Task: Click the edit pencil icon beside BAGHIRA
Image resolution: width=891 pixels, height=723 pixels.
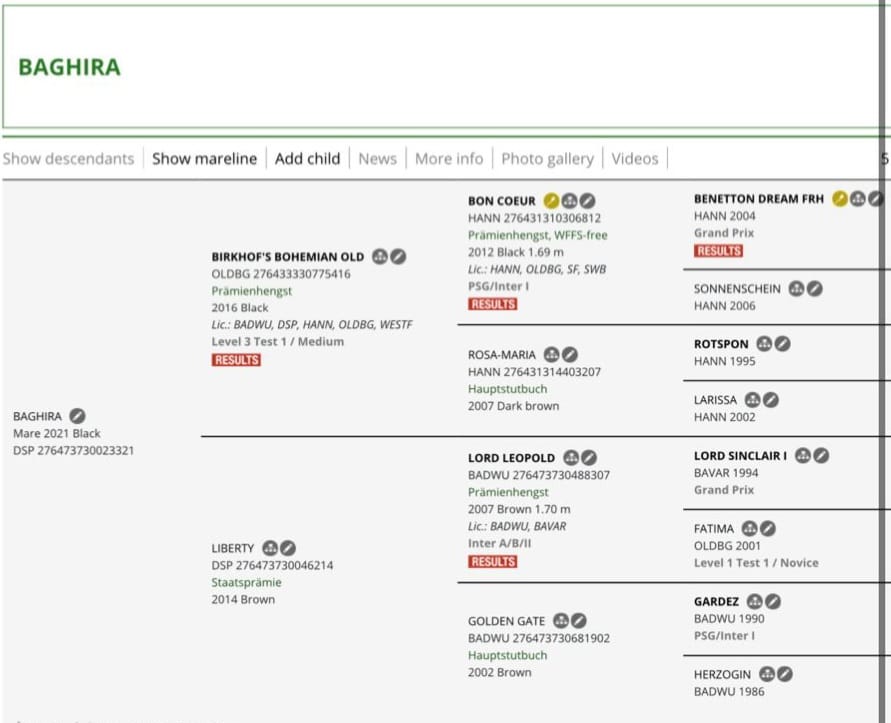Action: [x=78, y=416]
